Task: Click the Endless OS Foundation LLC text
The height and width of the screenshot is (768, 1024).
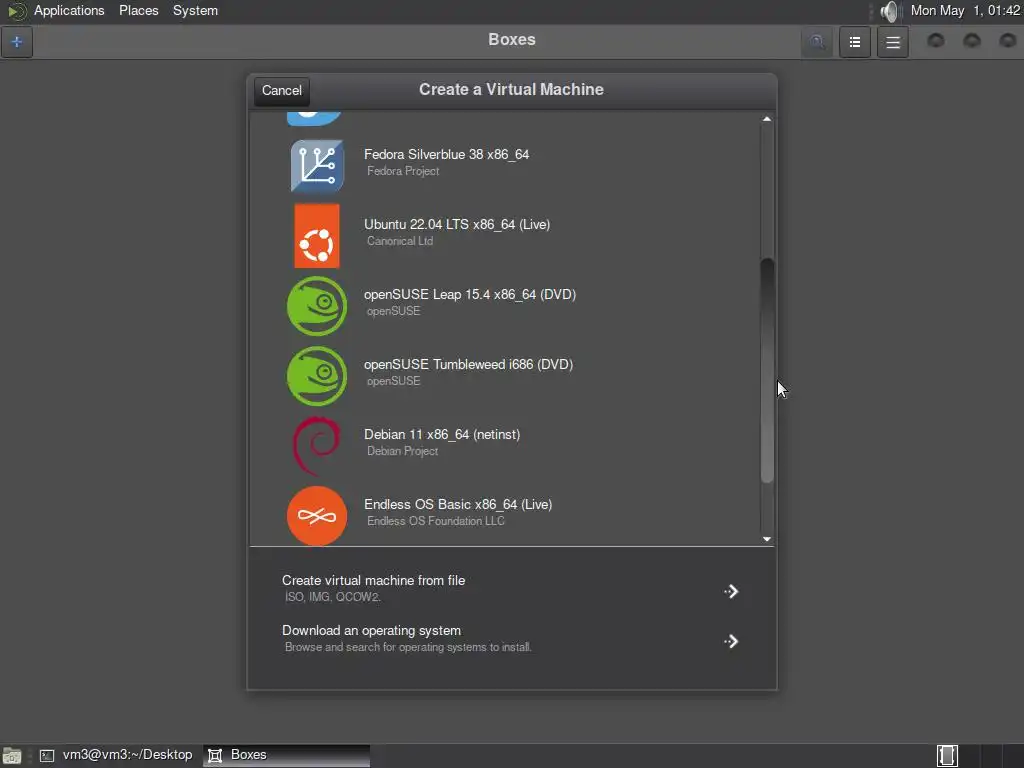Action: coord(436,521)
